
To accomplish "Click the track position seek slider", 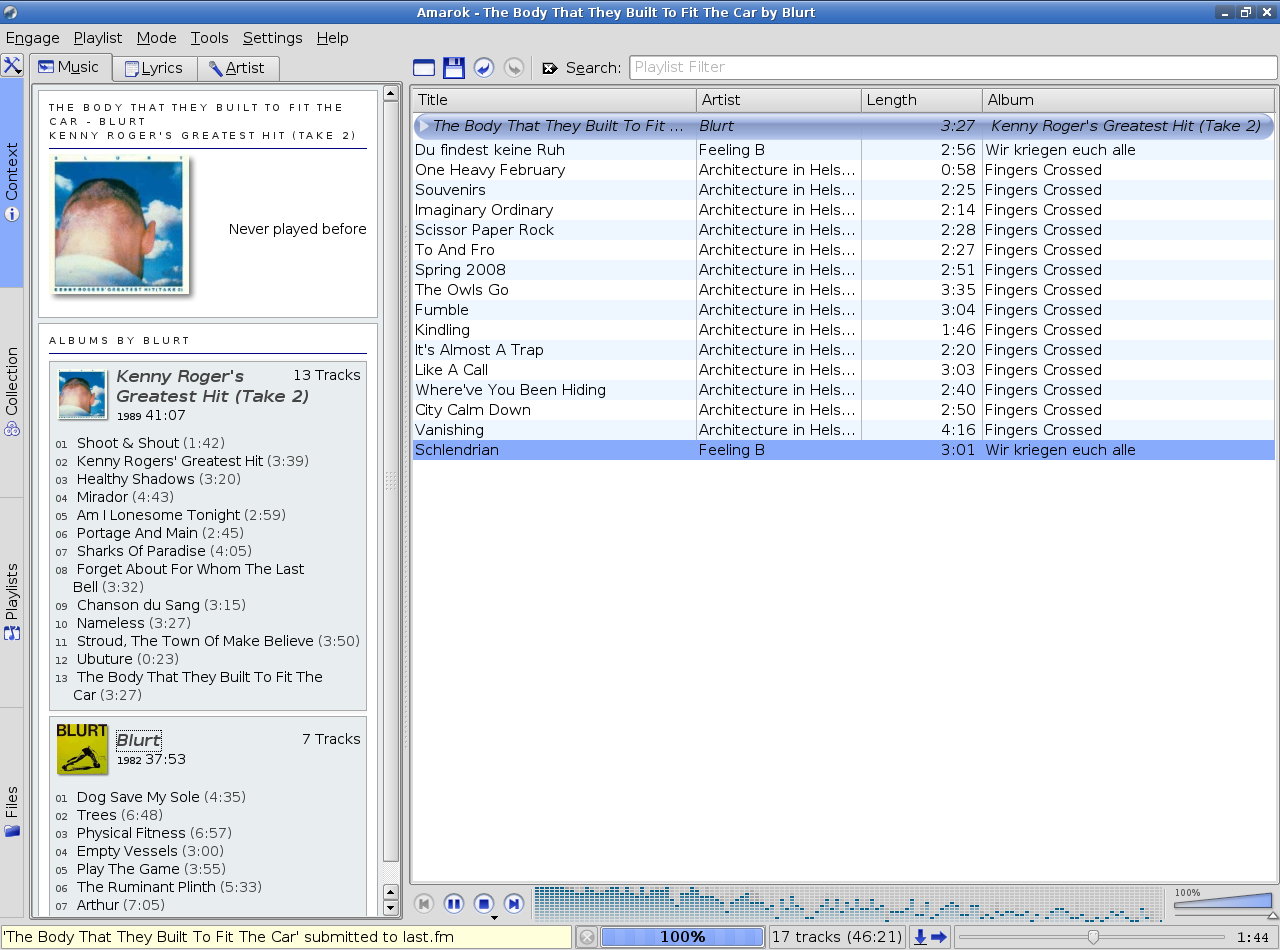I will 1090,937.
